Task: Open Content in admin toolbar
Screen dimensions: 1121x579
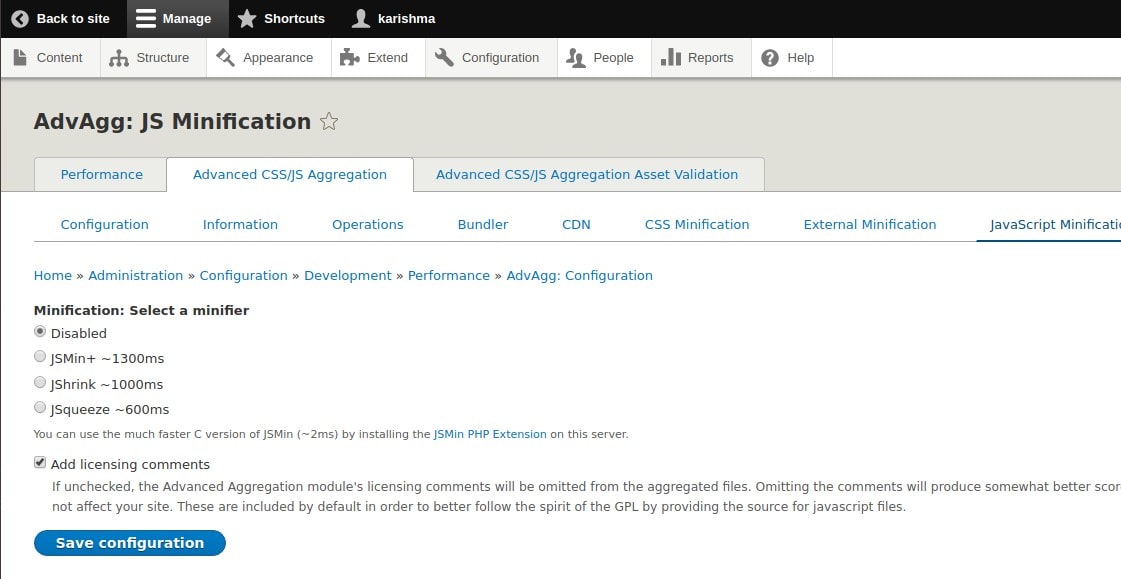Action: pyautogui.click(x=50, y=58)
